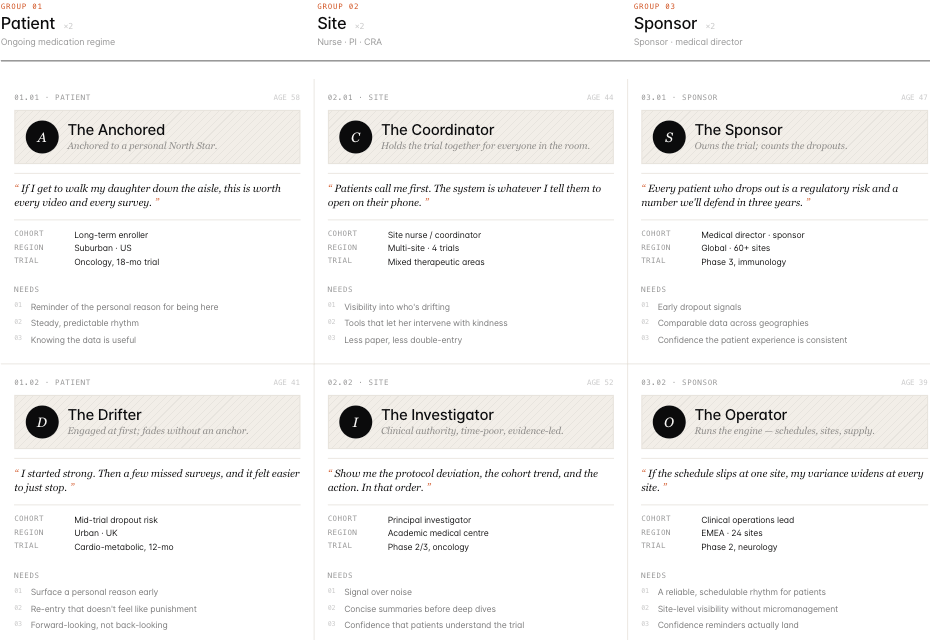
Task: Select 'Early dropout signals' need item
Action: (x=699, y=307)
